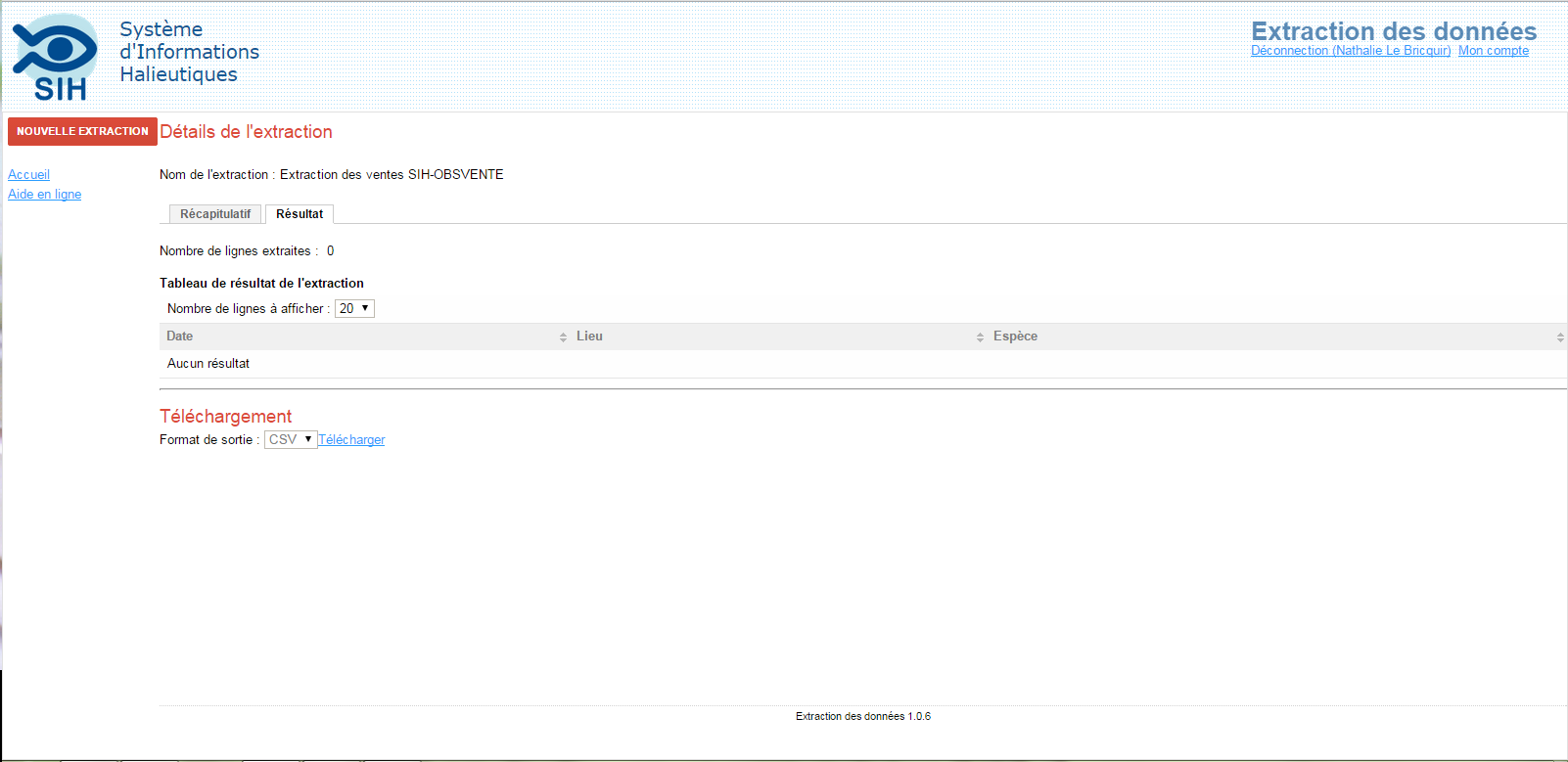
Task: Go to the Accueil page
Action: pyautogui.click(x=28, y=175)
